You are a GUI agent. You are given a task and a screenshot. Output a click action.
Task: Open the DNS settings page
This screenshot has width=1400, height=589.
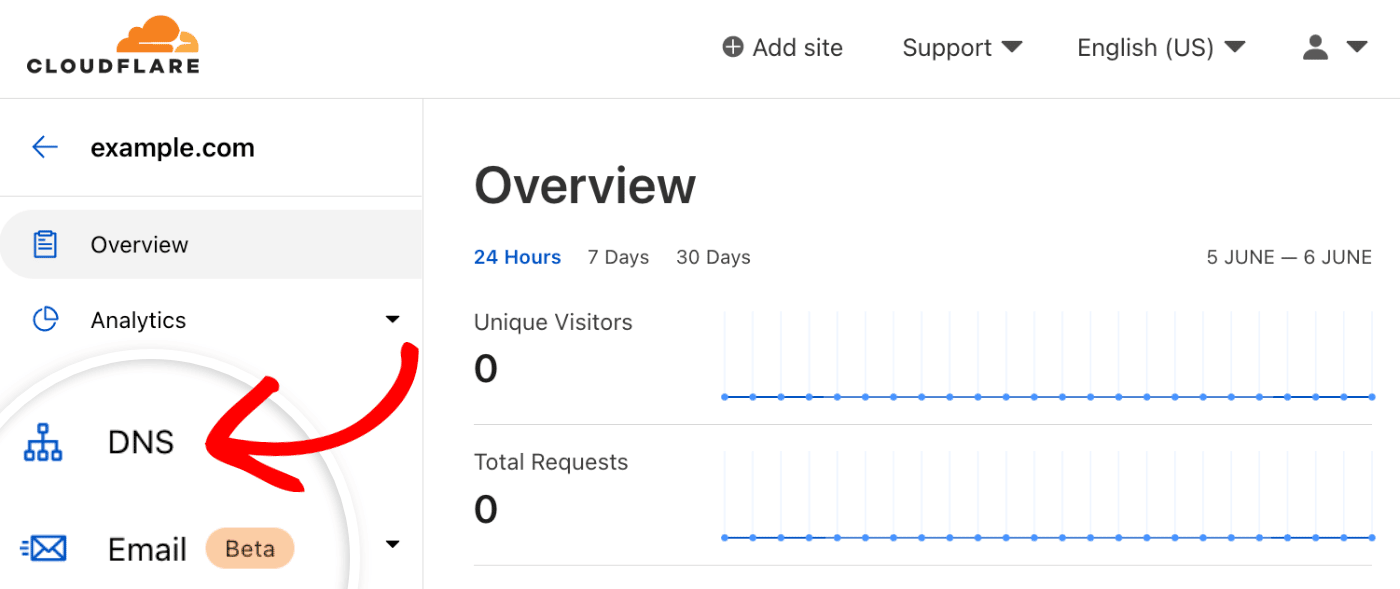point(141,442)
